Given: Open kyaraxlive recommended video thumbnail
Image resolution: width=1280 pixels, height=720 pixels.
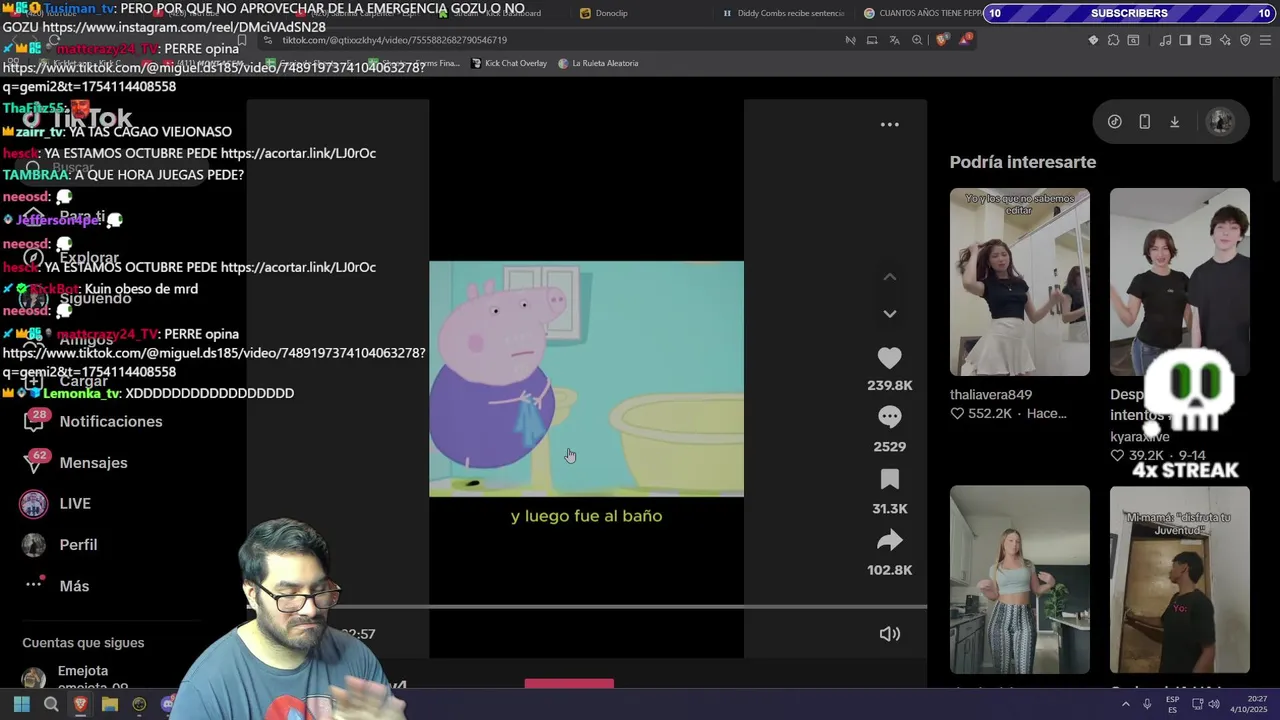Looking at the screenshot, I should click(1179, 282).
